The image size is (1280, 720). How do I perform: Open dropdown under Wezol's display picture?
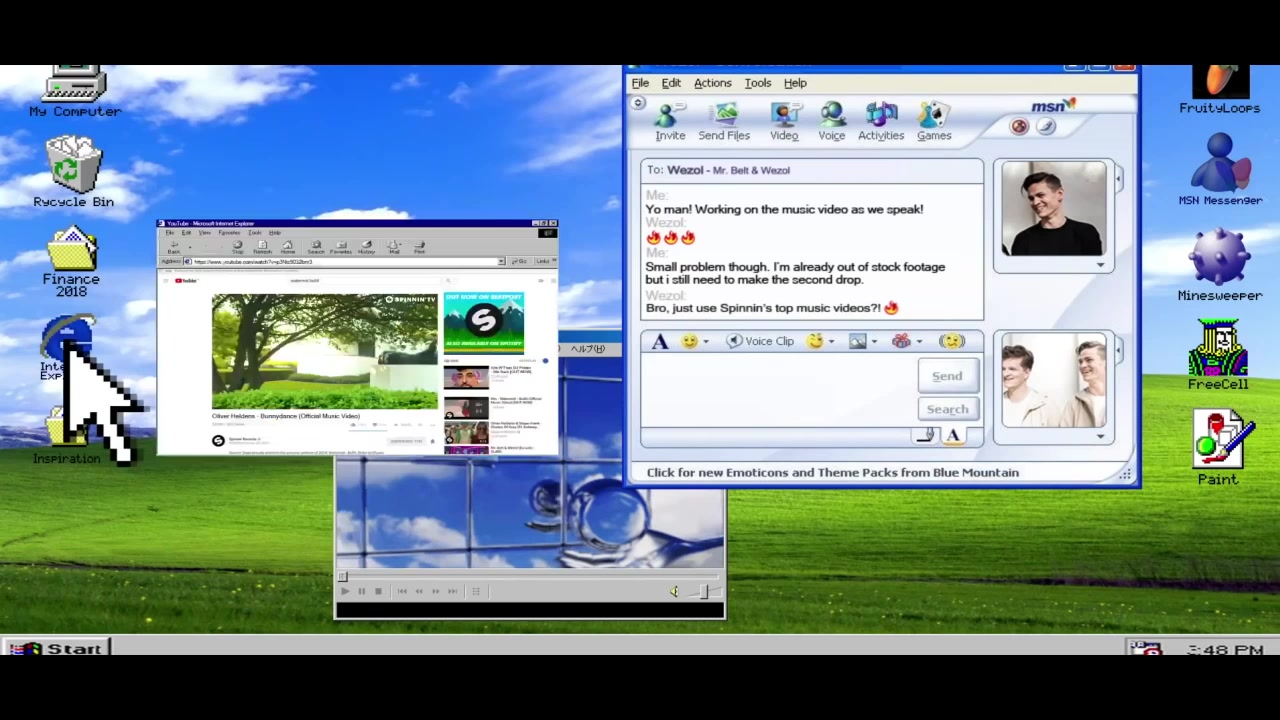(x=1100, y=265)
